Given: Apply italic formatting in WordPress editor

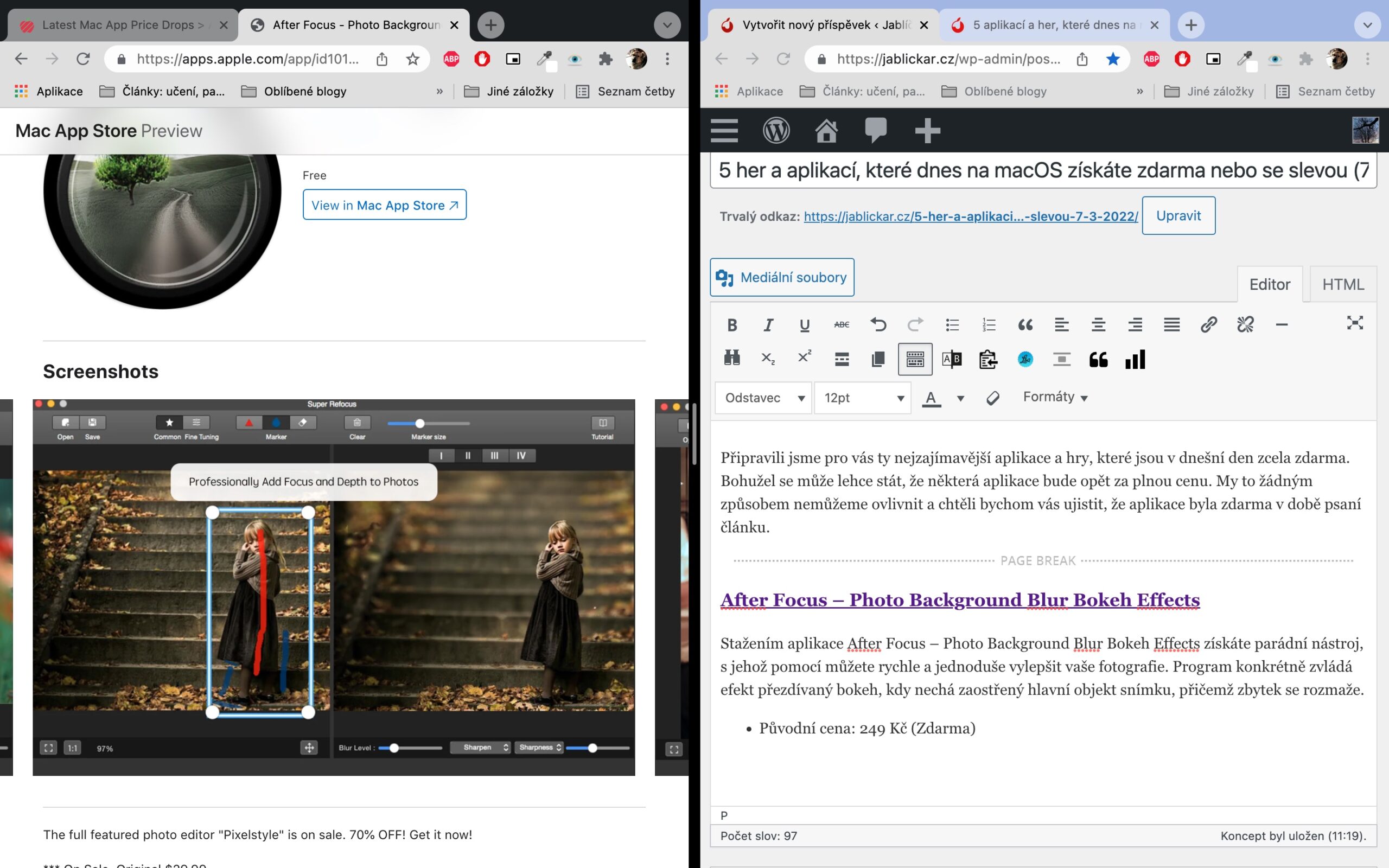Looking at the screenshot, I should [768, 325].
